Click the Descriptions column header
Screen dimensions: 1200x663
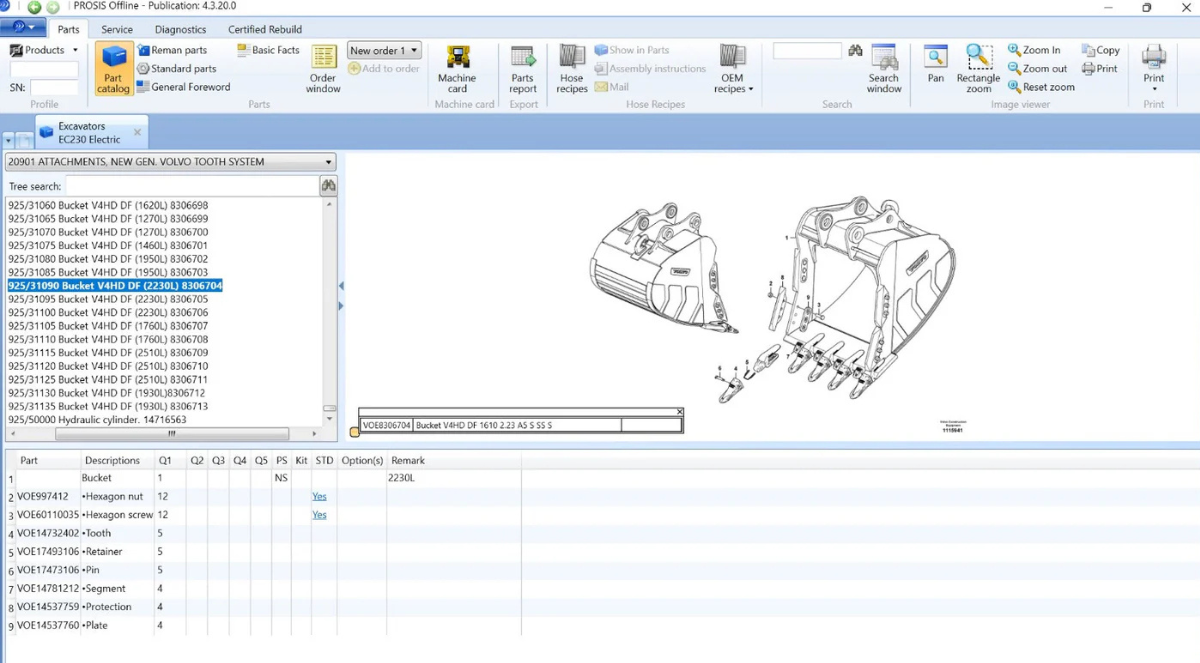pos(113,461)
